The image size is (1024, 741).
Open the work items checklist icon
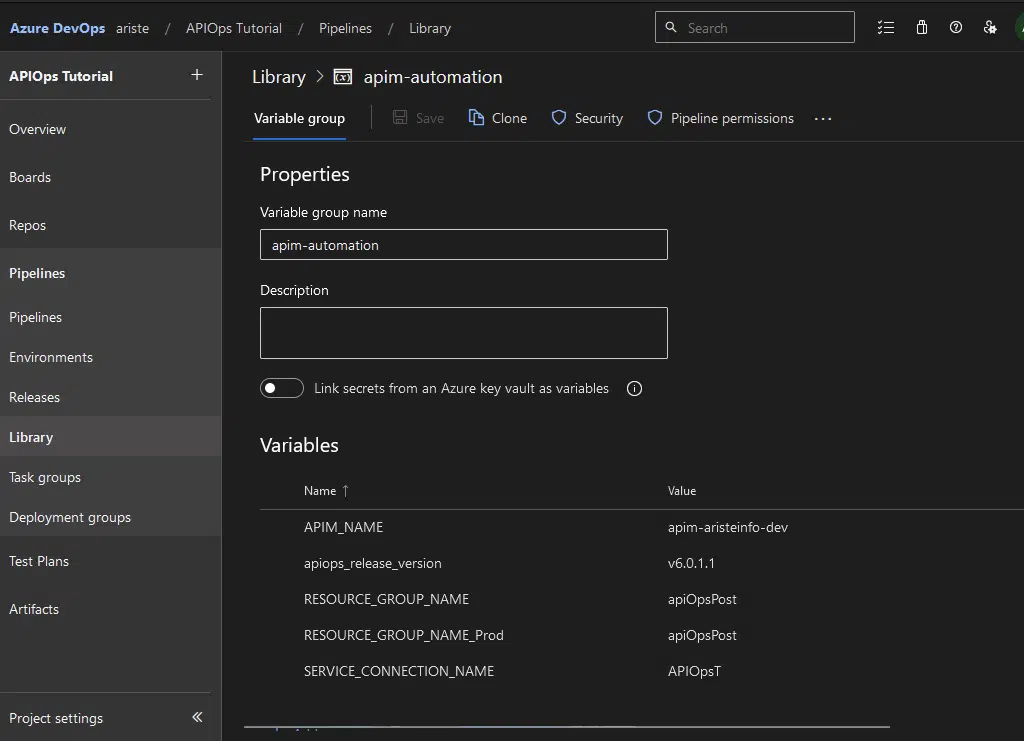click(885, 28)
